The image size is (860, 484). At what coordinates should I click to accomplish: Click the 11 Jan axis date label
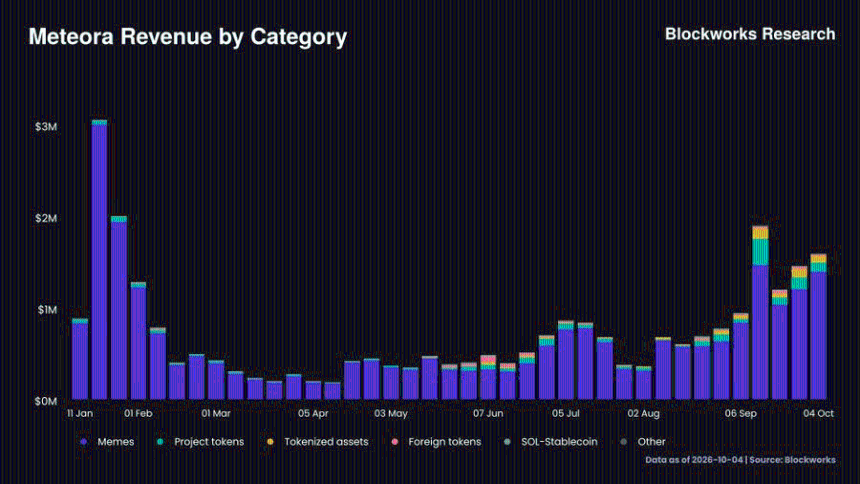(80, 414)
